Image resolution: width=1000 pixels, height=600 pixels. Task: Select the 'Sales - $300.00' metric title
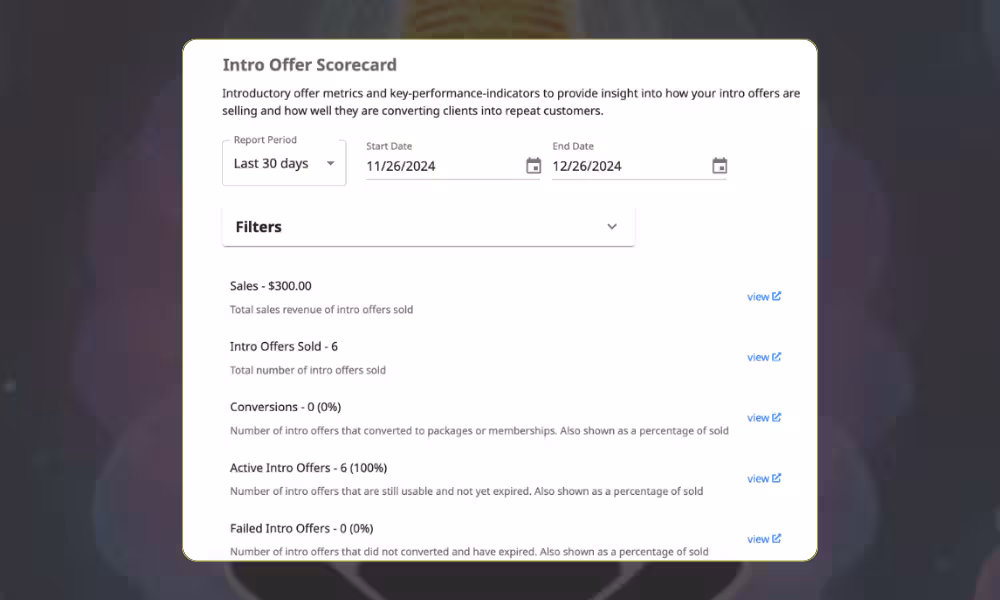(270, 286)
